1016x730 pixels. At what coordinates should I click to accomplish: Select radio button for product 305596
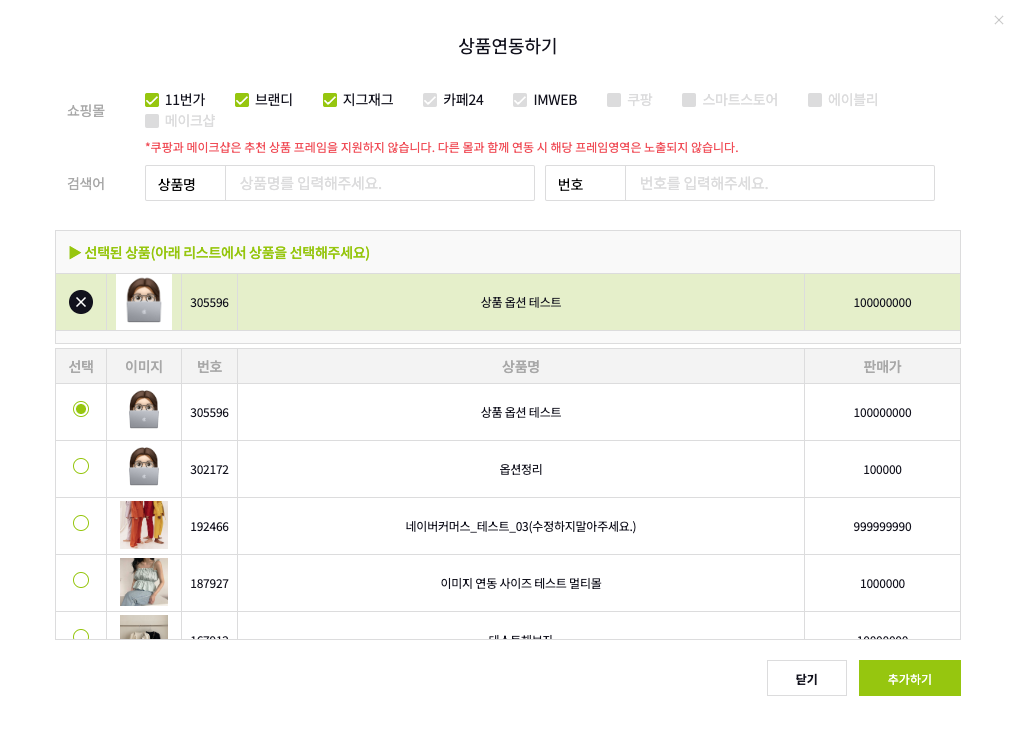point(81,409)
